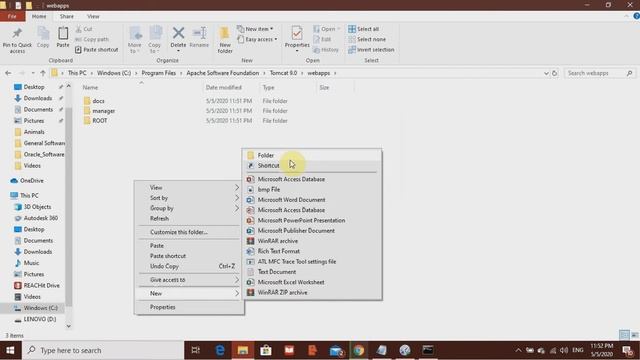The width and height of the screenshot is (640, 360).
Task: Click Refresh in the context menu
Action: (x=189, y=218)
